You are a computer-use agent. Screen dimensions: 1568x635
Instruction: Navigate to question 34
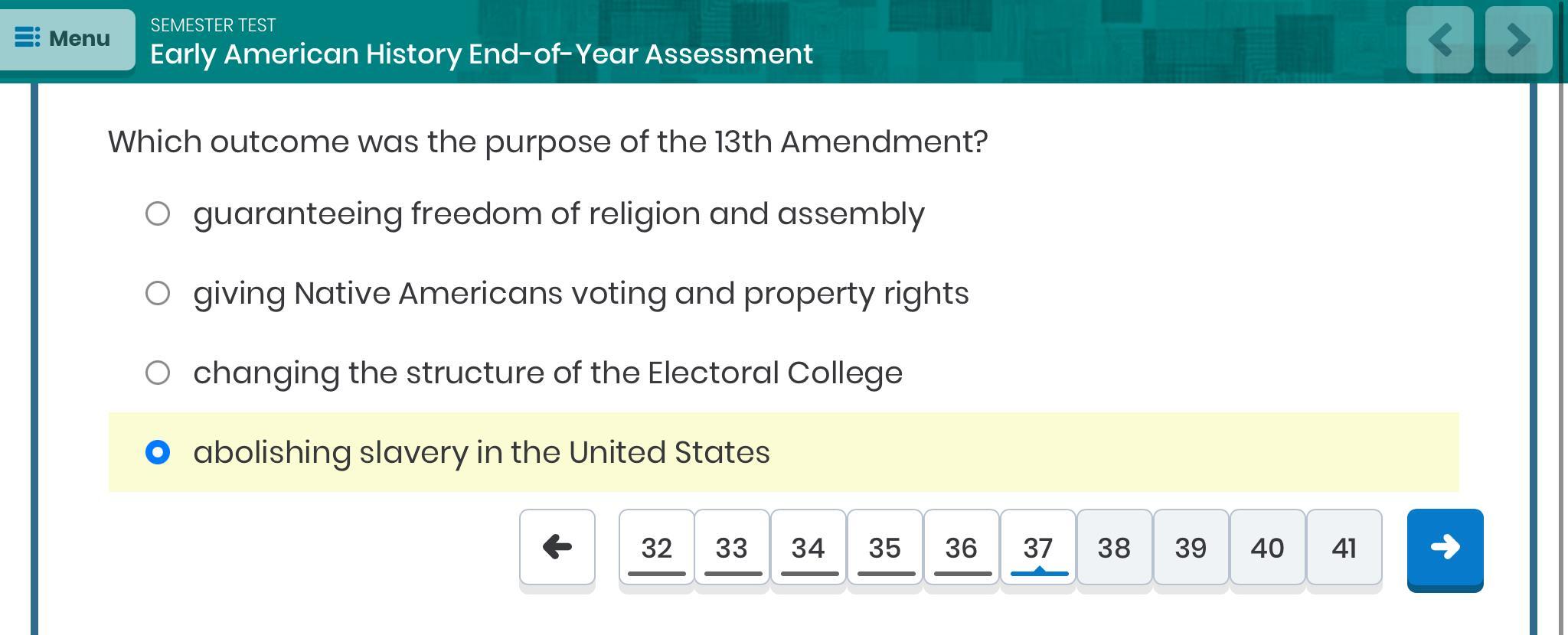pos(808,548)
